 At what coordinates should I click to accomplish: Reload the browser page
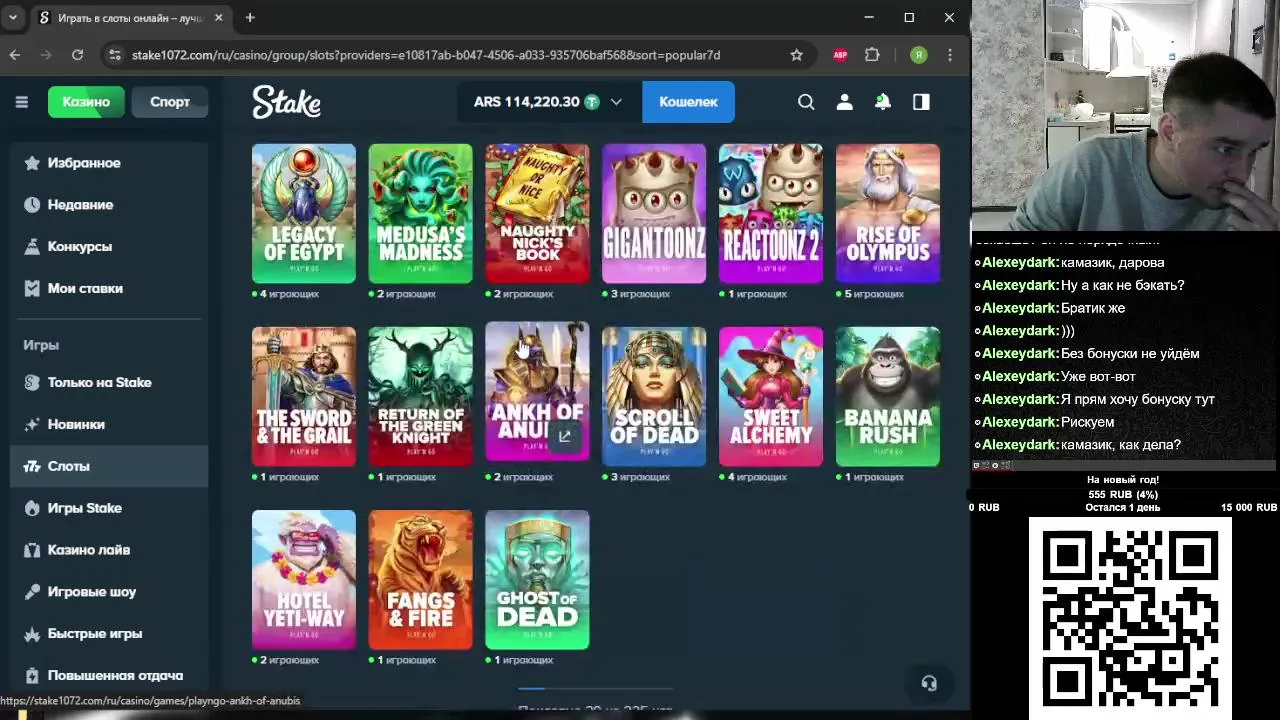click(x=77, y=55)
